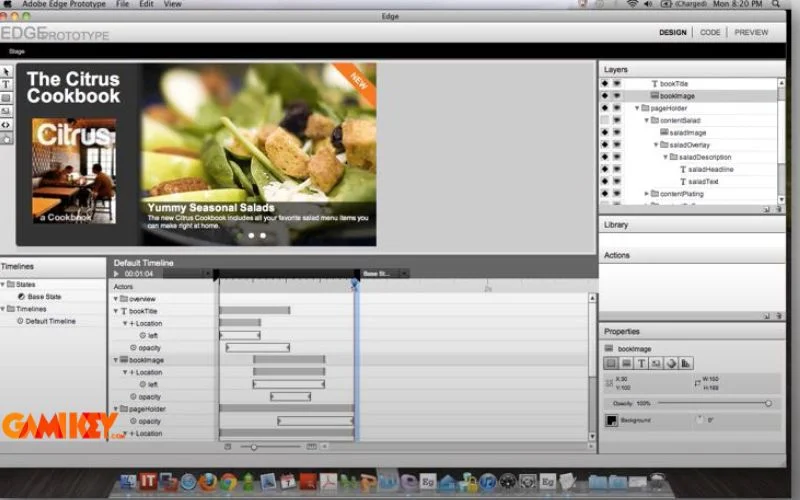The width and height of the screenshot is (800, 500).
Task: Select the hand tool in toolbar
Action: tap(6, 138)
